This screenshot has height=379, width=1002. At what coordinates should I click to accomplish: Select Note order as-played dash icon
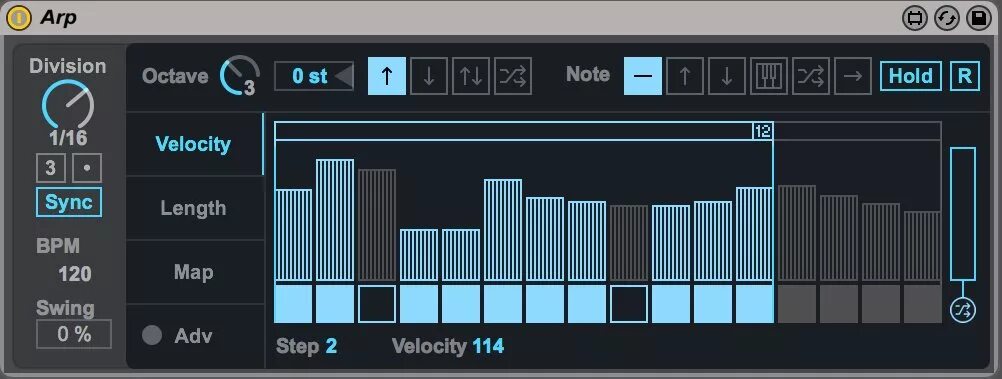pyautogui.click(x=643, y=76)
